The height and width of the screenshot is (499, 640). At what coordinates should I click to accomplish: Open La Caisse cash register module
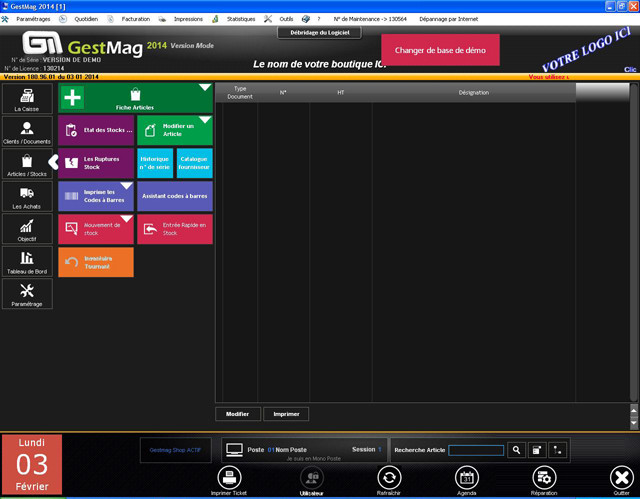(x=27, y=99)
